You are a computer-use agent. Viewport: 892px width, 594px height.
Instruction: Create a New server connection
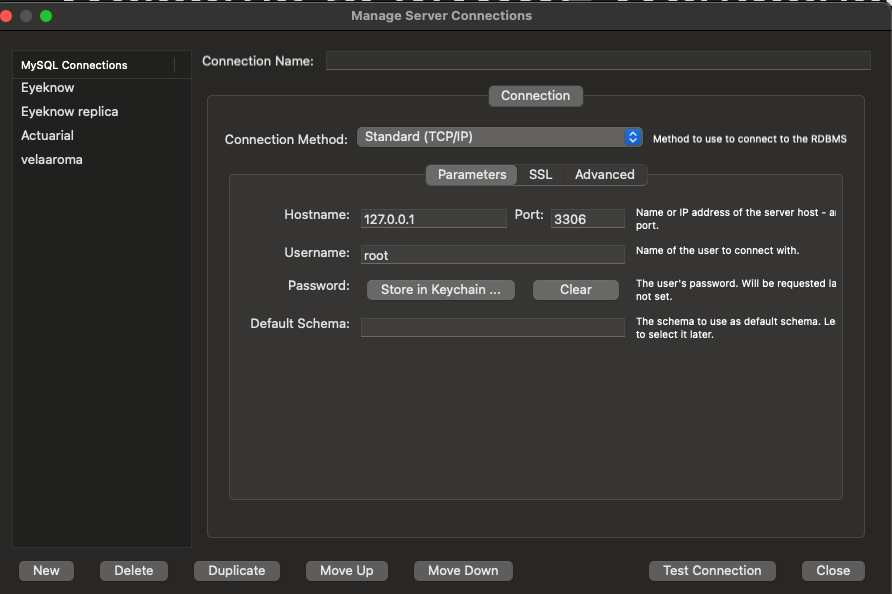click(x=46, y=570)
